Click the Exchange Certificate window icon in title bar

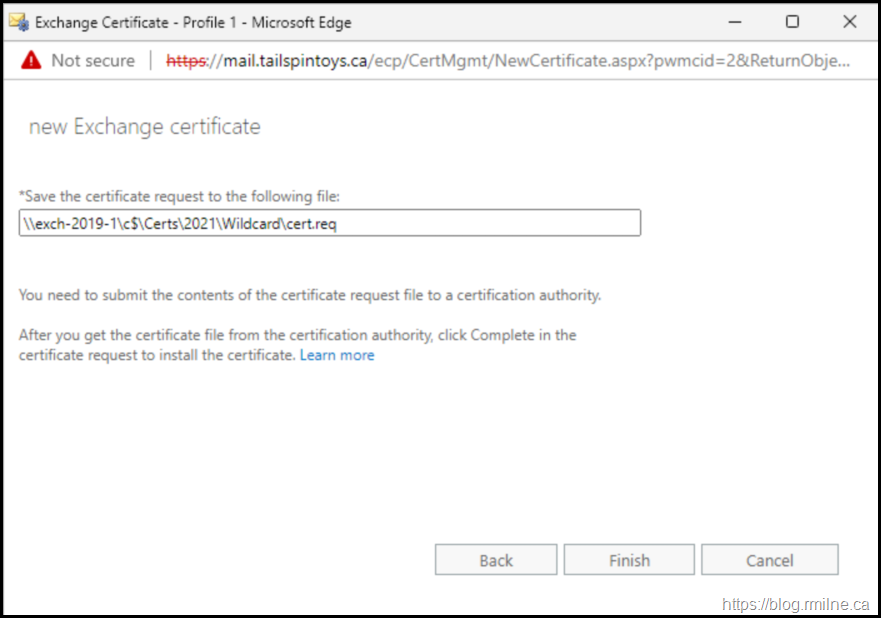(19, 22)
